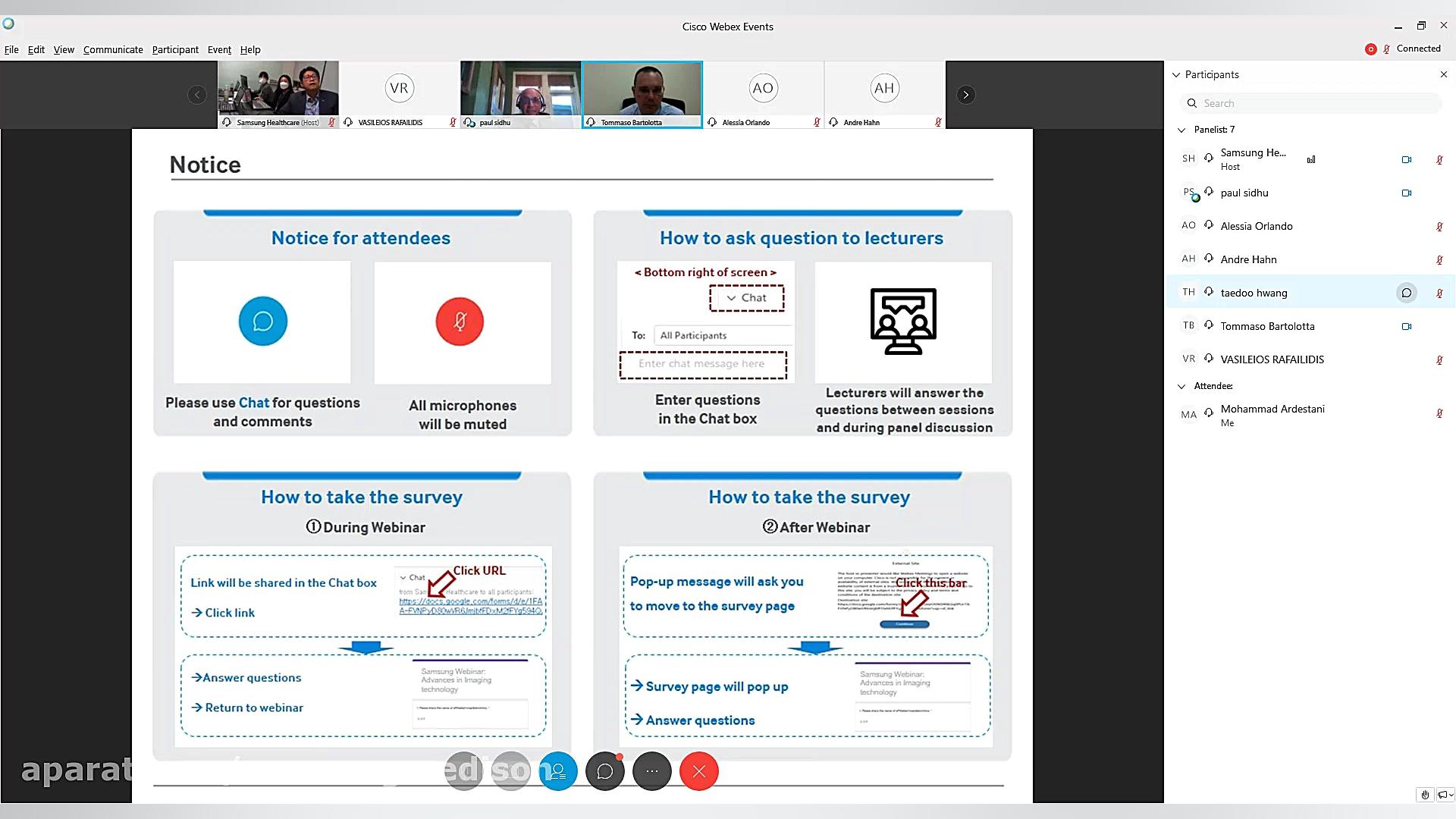Click signal strength icon beside Samsung Healthcare
Screen dimensions: 1456x819
click(1311, 159)
